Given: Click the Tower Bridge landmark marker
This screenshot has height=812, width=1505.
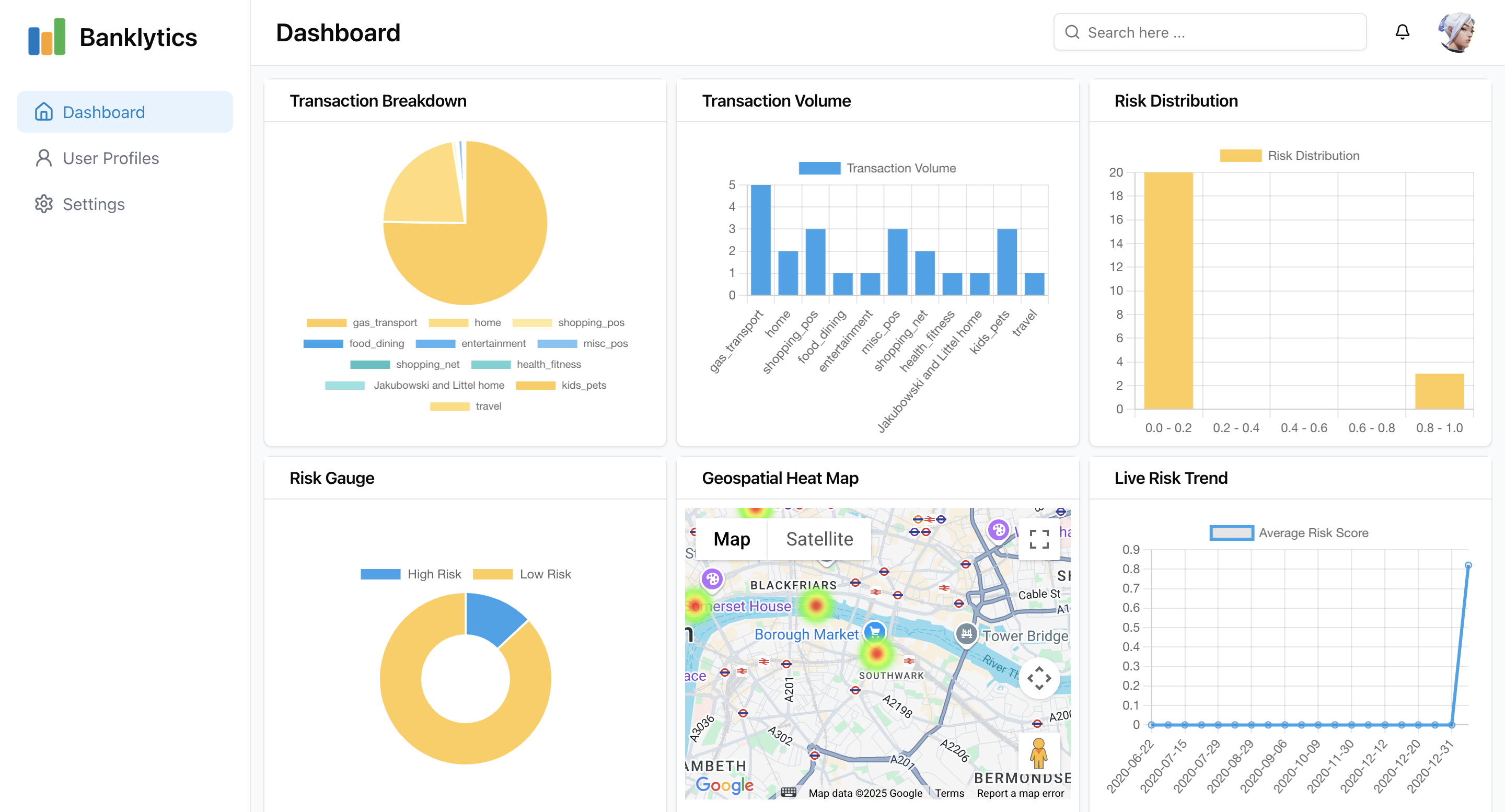Looking at the screenshot, I should click(966, 634).
